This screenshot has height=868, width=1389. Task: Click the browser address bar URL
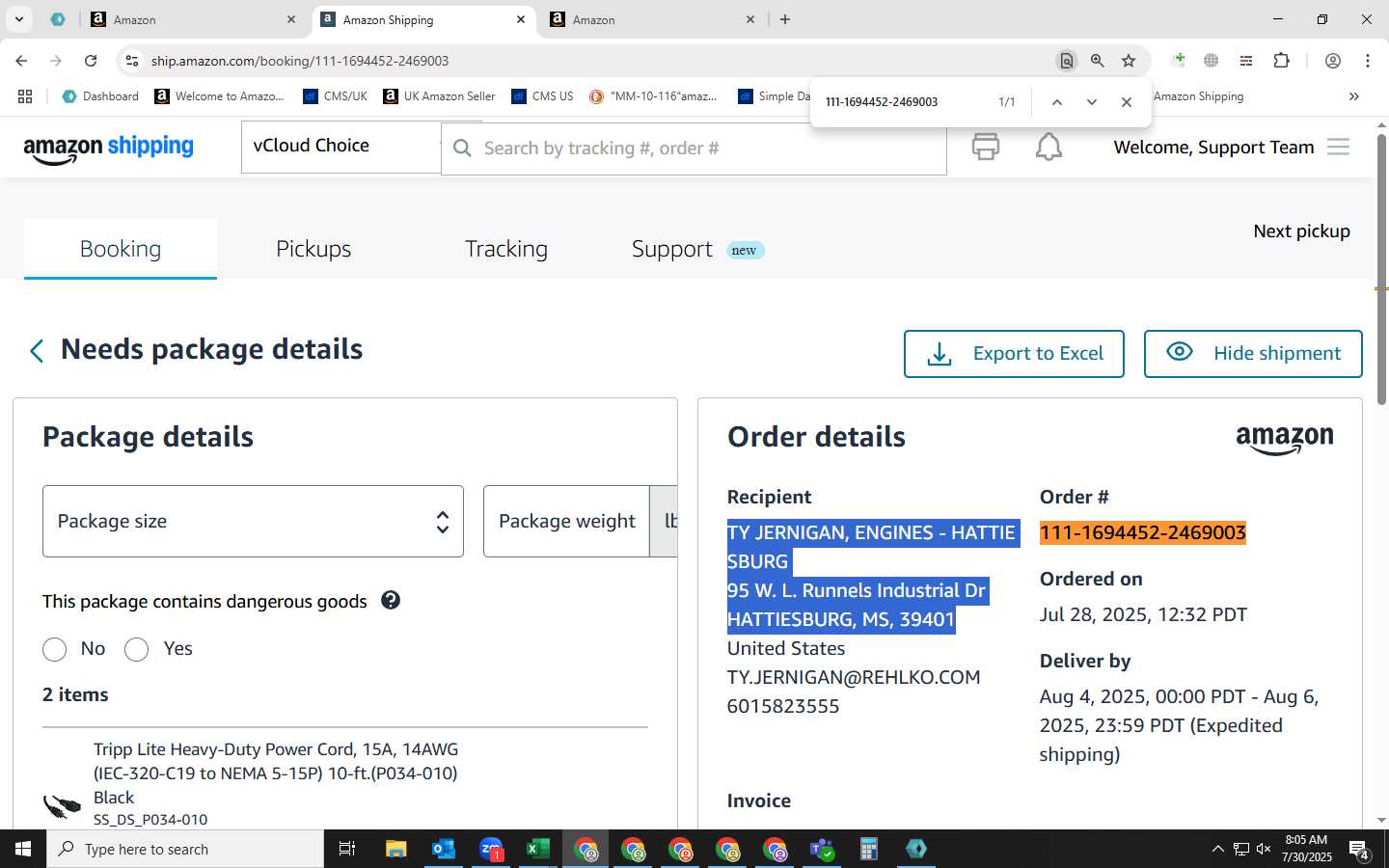299,61
